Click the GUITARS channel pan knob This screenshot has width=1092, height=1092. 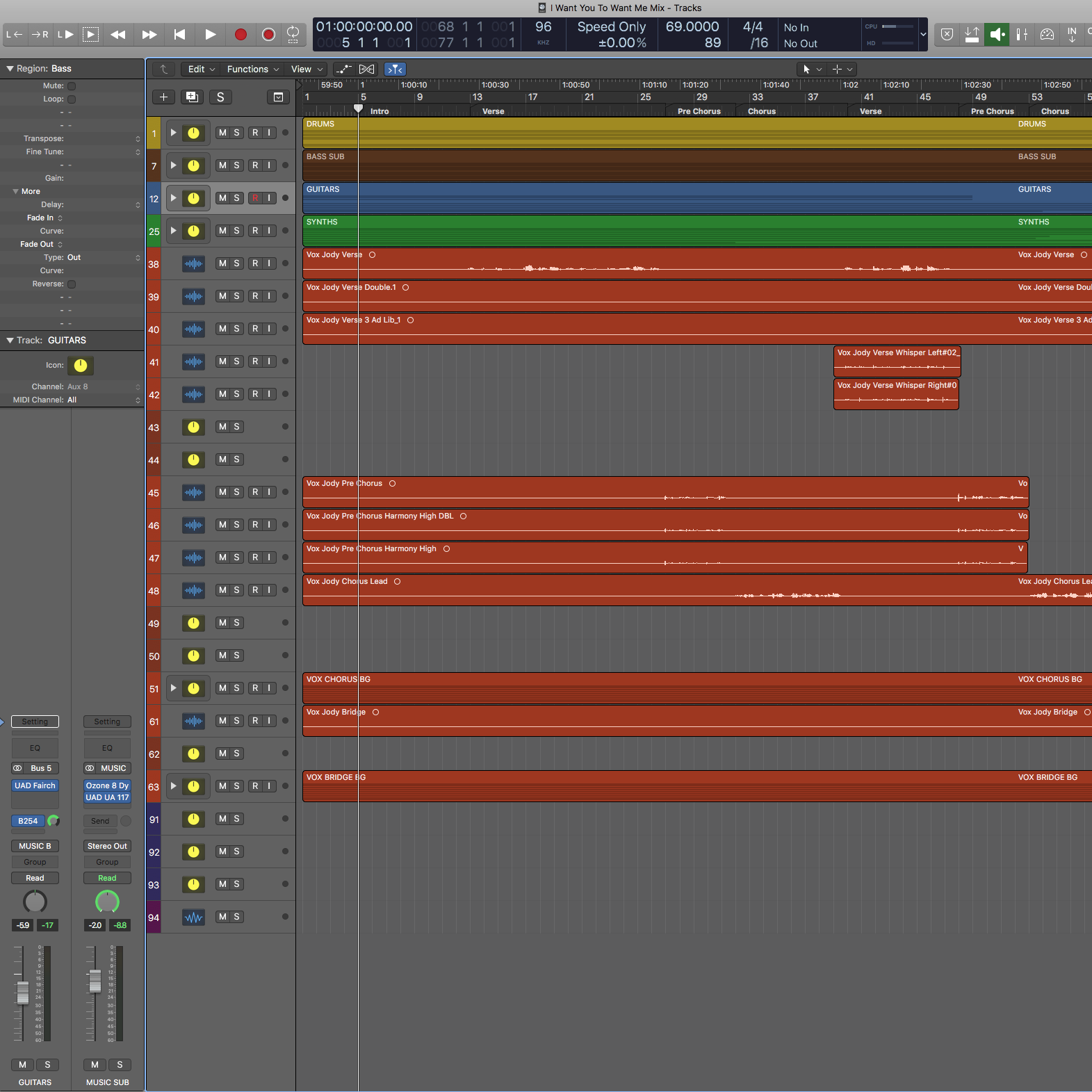click(35, 902)
